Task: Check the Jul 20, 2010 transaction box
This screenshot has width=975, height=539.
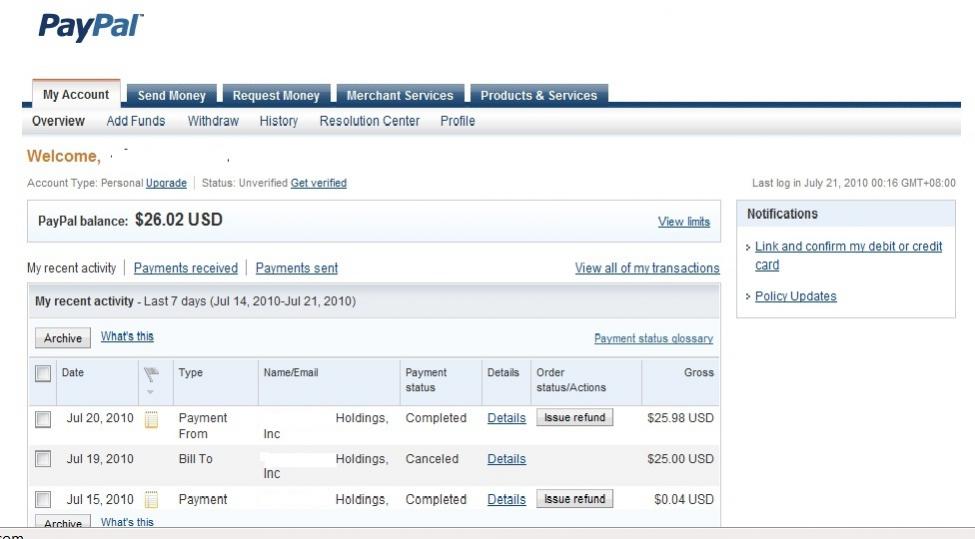Action: (x=43, y=419)
